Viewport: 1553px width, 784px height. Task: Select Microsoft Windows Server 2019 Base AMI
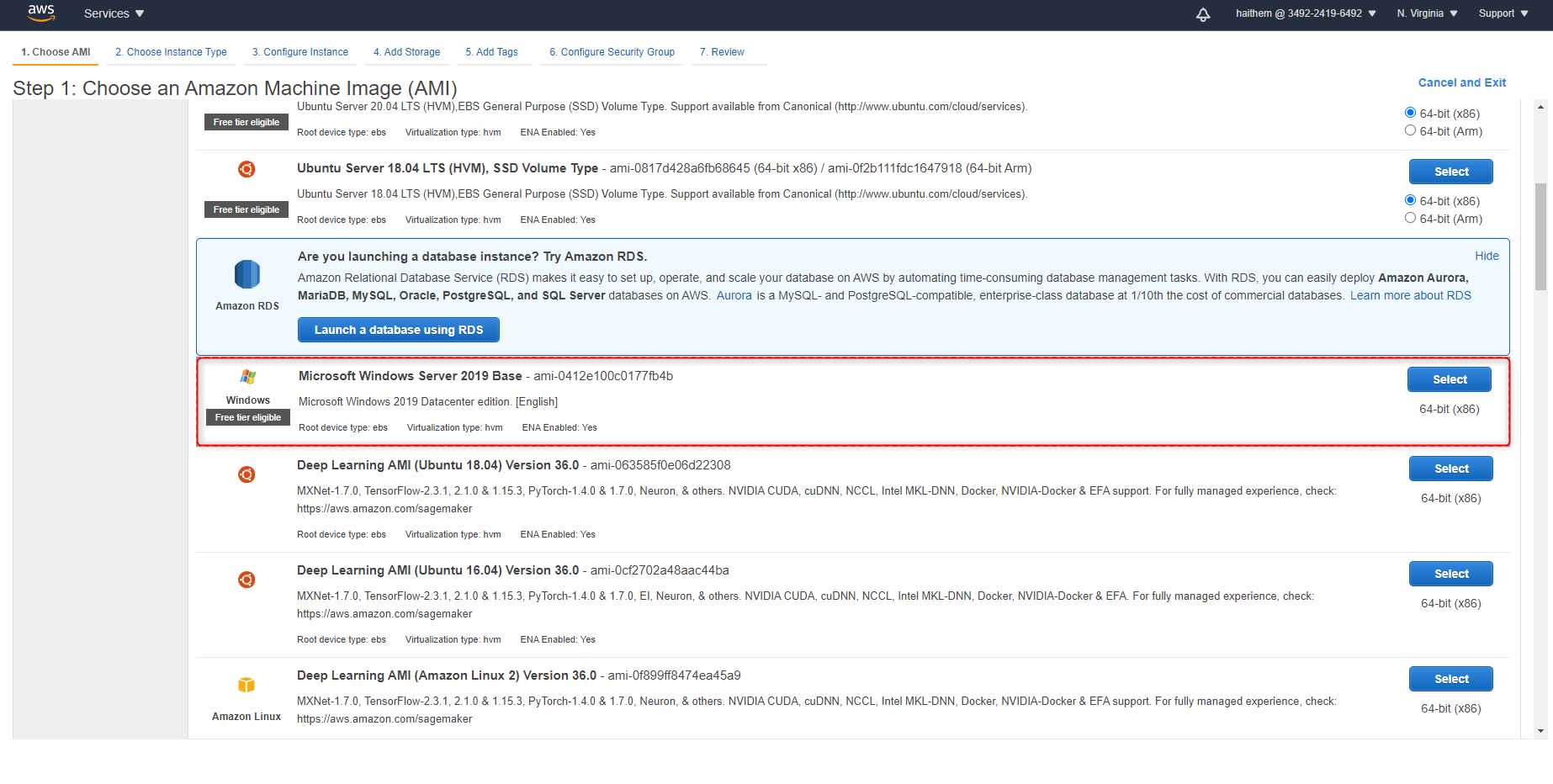point(1450,379)
